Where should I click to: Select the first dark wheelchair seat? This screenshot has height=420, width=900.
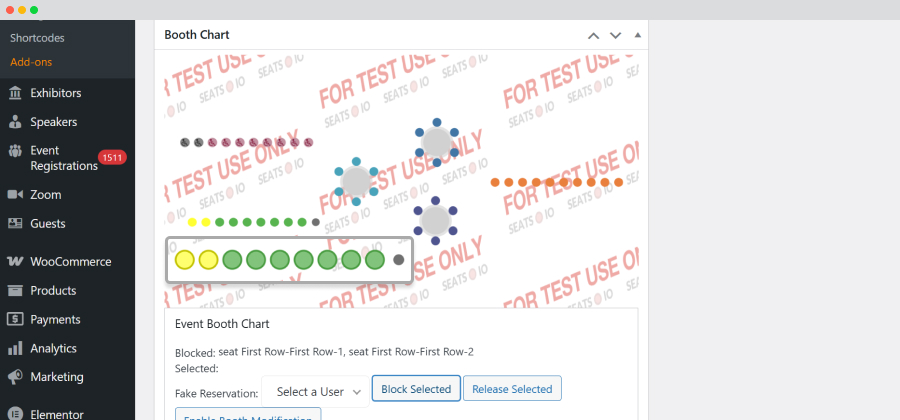(x=185, y=142)
